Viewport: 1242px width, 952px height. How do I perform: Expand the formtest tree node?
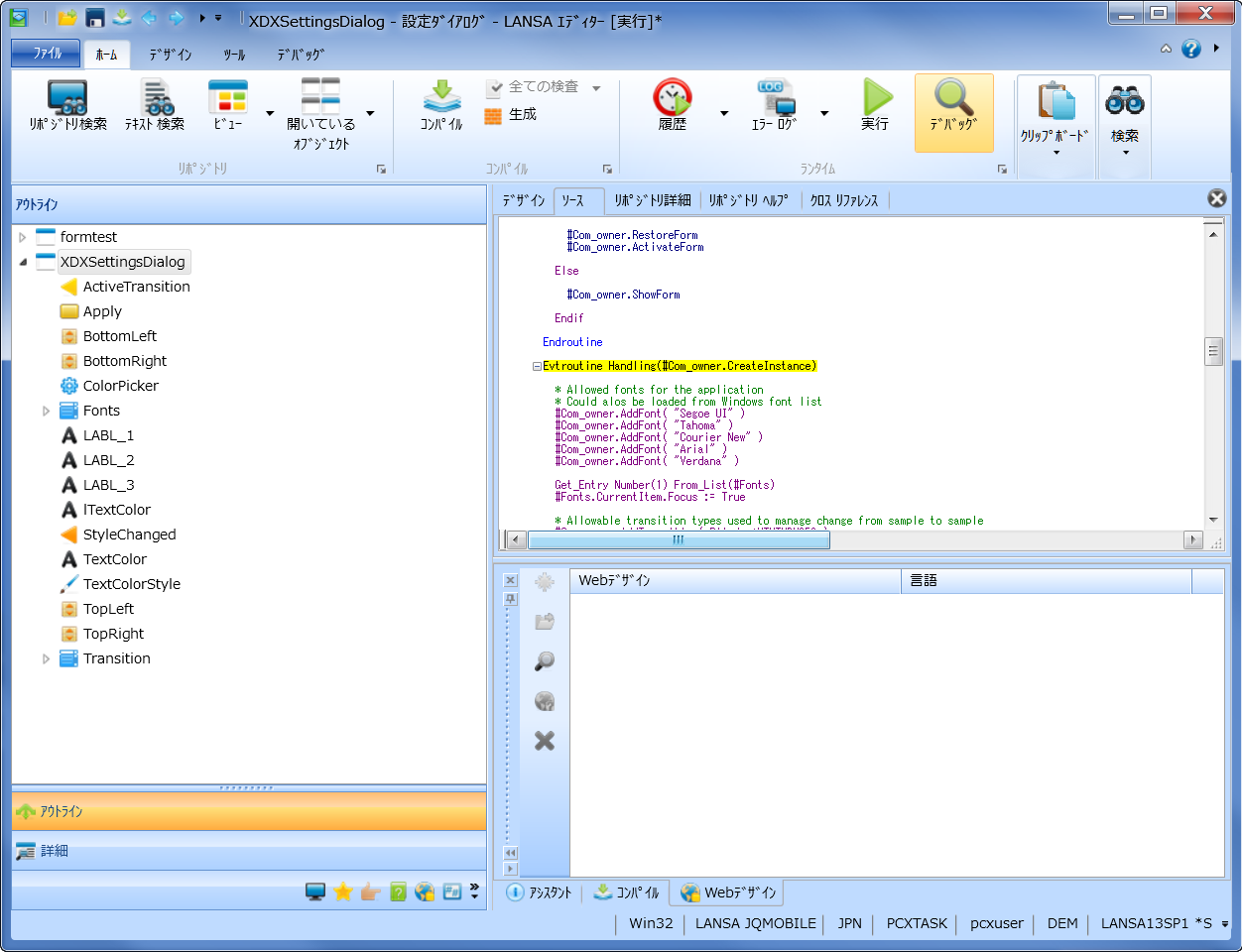click(23, 237)
